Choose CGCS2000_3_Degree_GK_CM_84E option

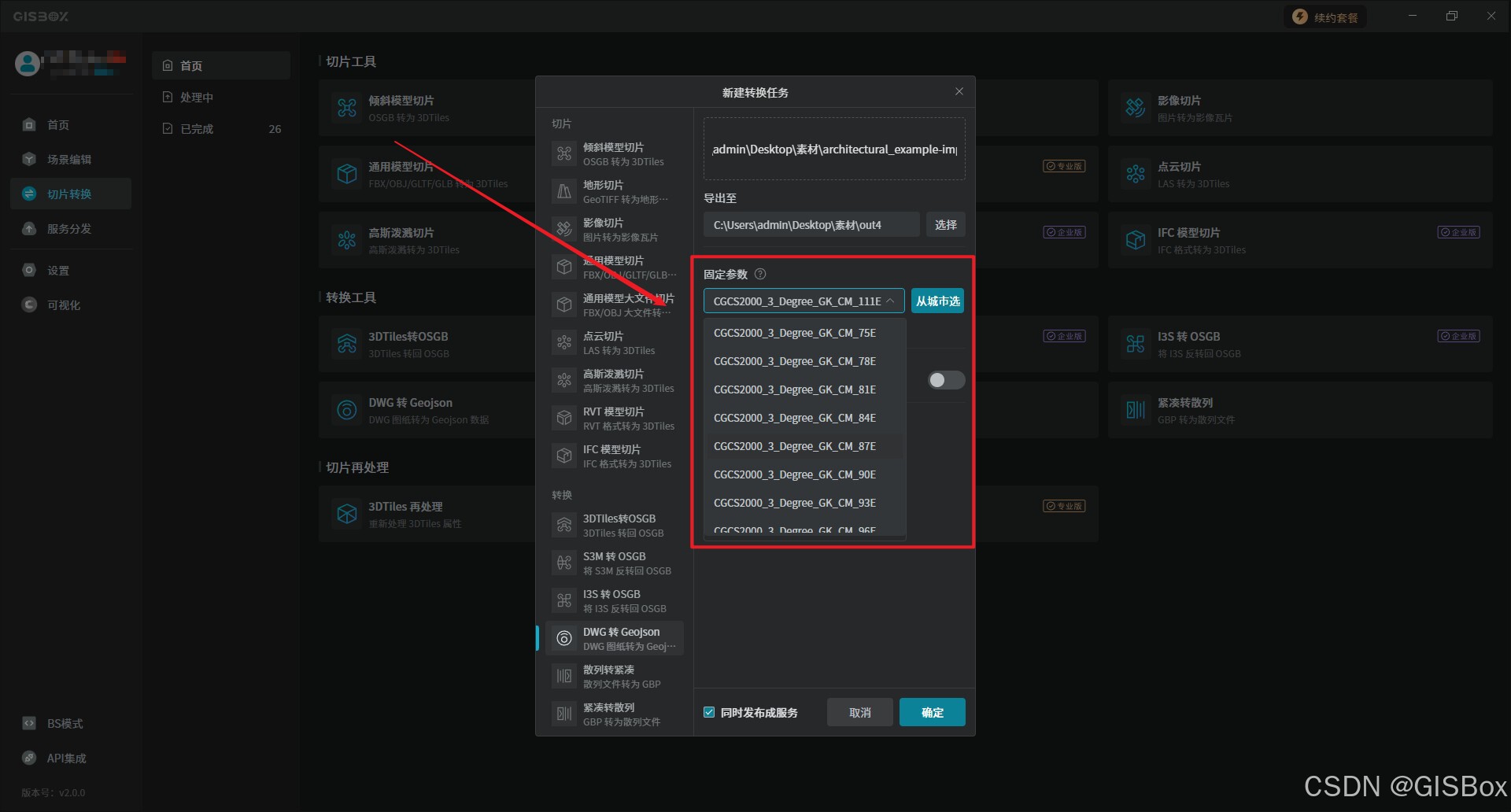pos(804,418)
